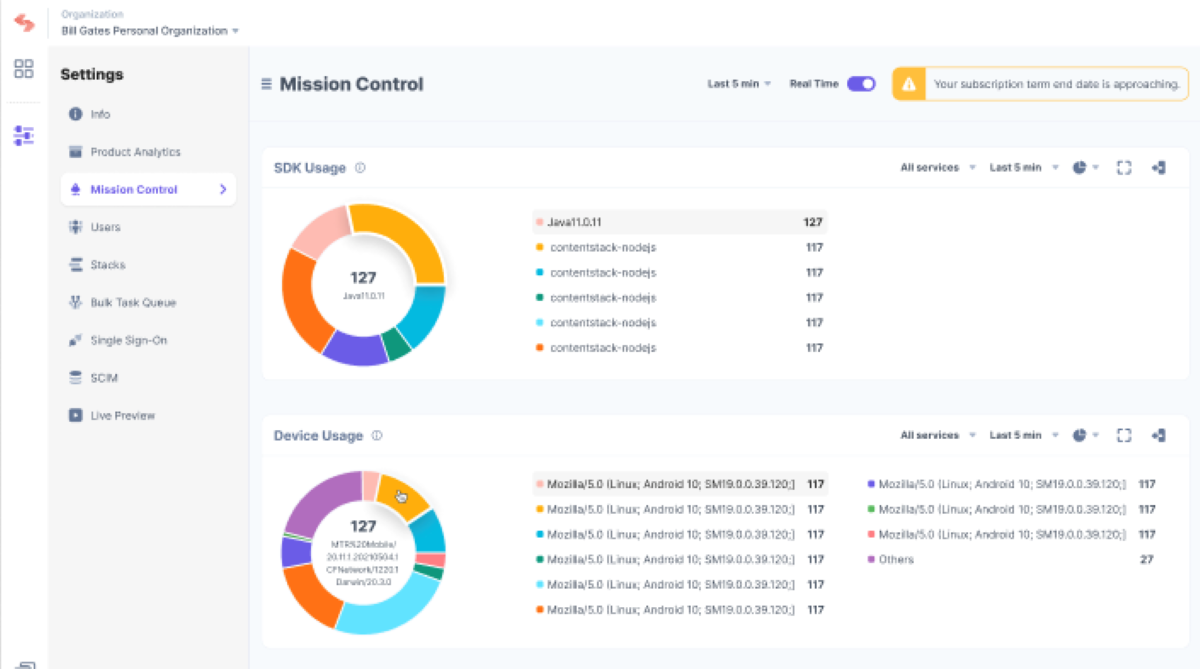Open the Last 5 min dropdown in page header
The height and width of the screenshot is (669, 1200).
tap(739, 84)
